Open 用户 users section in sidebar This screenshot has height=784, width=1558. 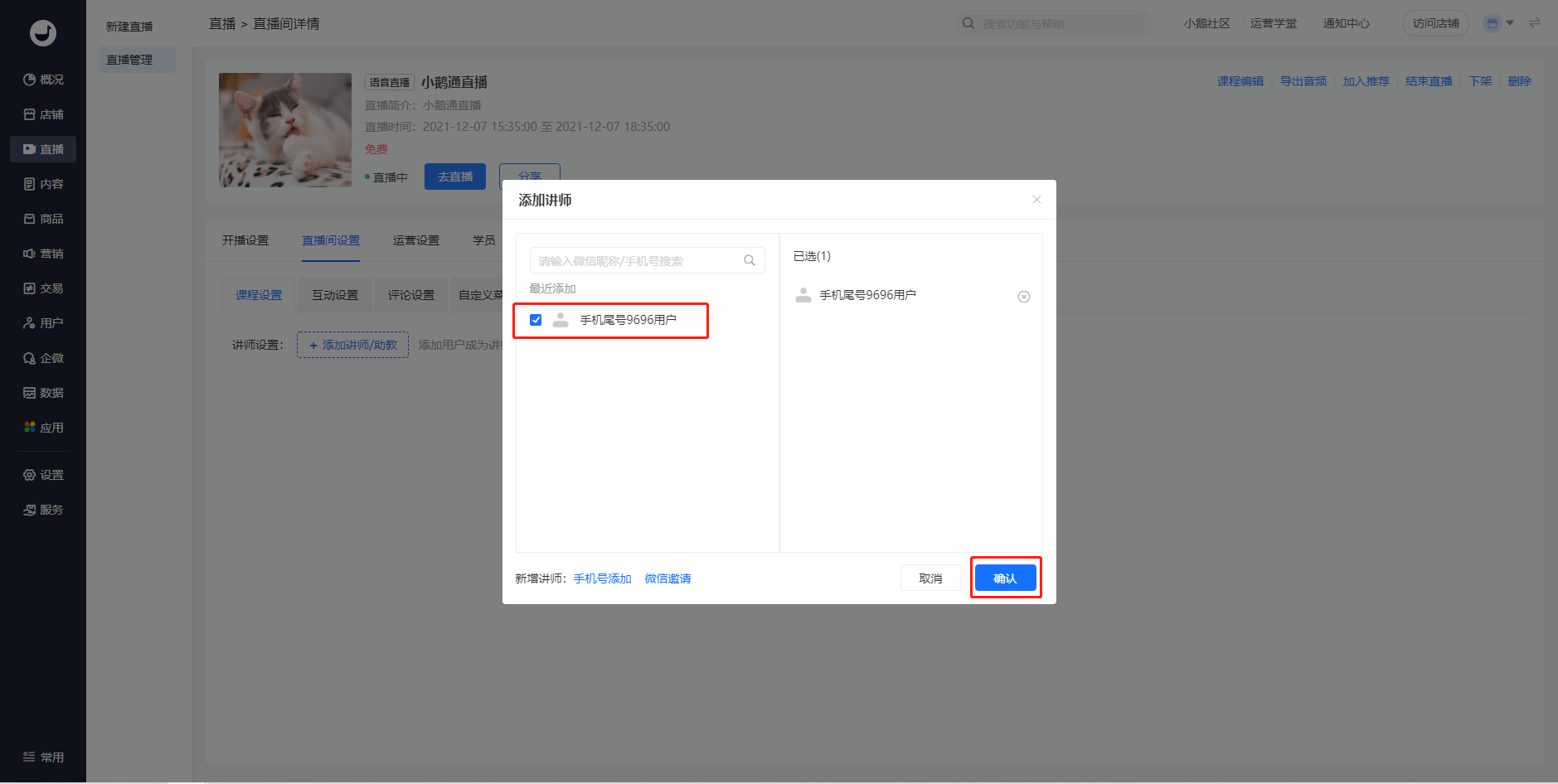pyautogui.click(x=43, y=323)
